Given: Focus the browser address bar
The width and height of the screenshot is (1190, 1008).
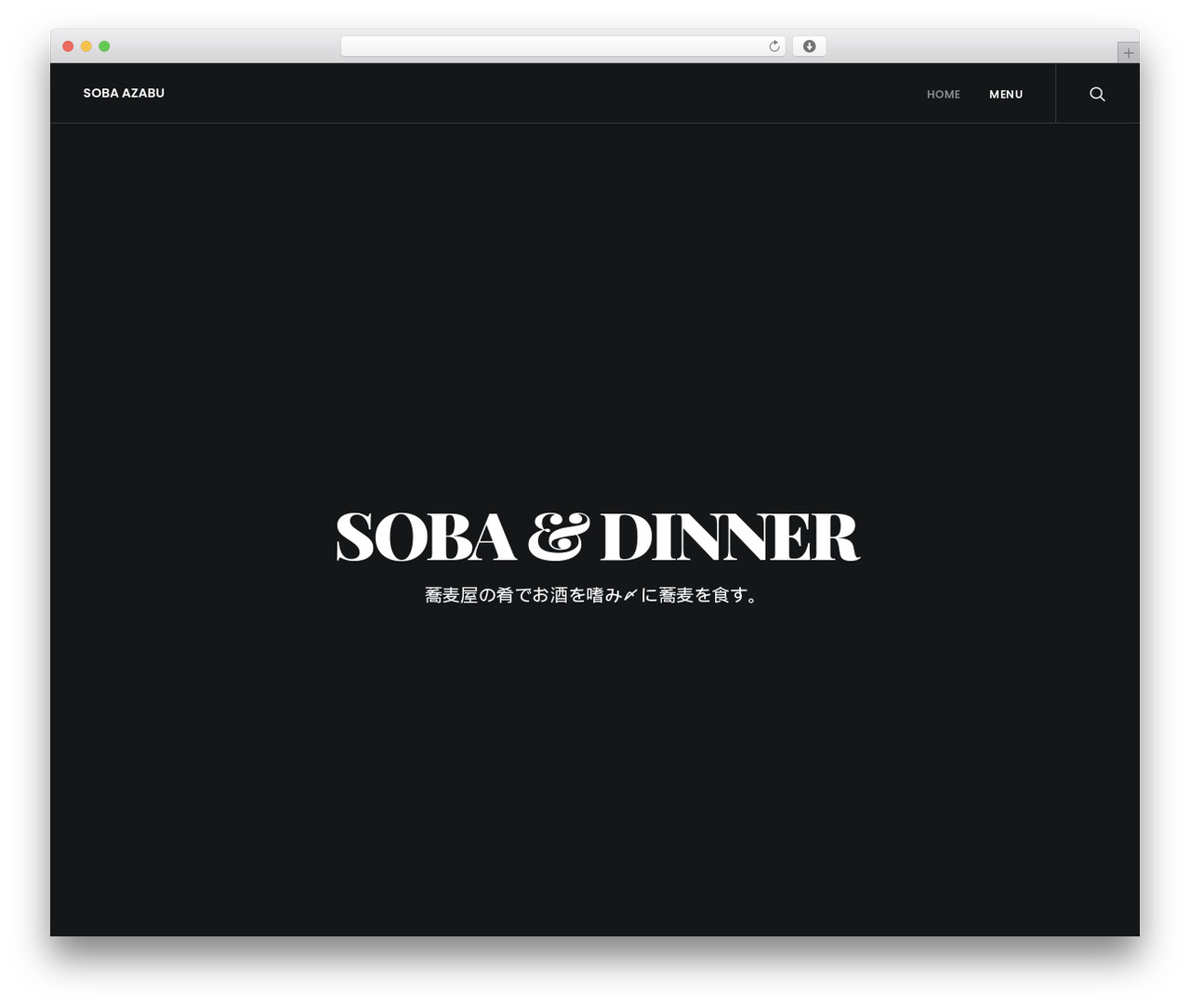Looking at the screenshot, I should coord(562,46).
